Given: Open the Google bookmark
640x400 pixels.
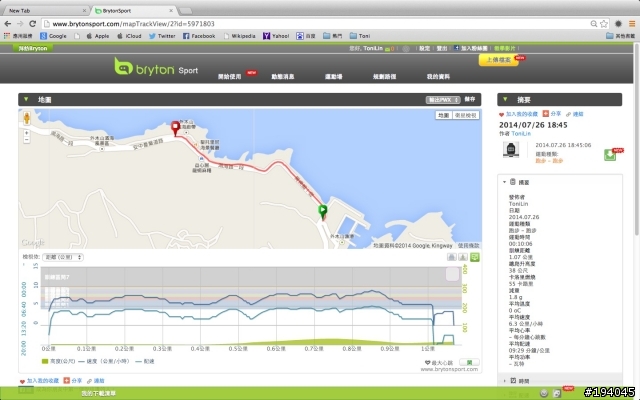Looking at the screenshot, I should (x=53, y=36).
